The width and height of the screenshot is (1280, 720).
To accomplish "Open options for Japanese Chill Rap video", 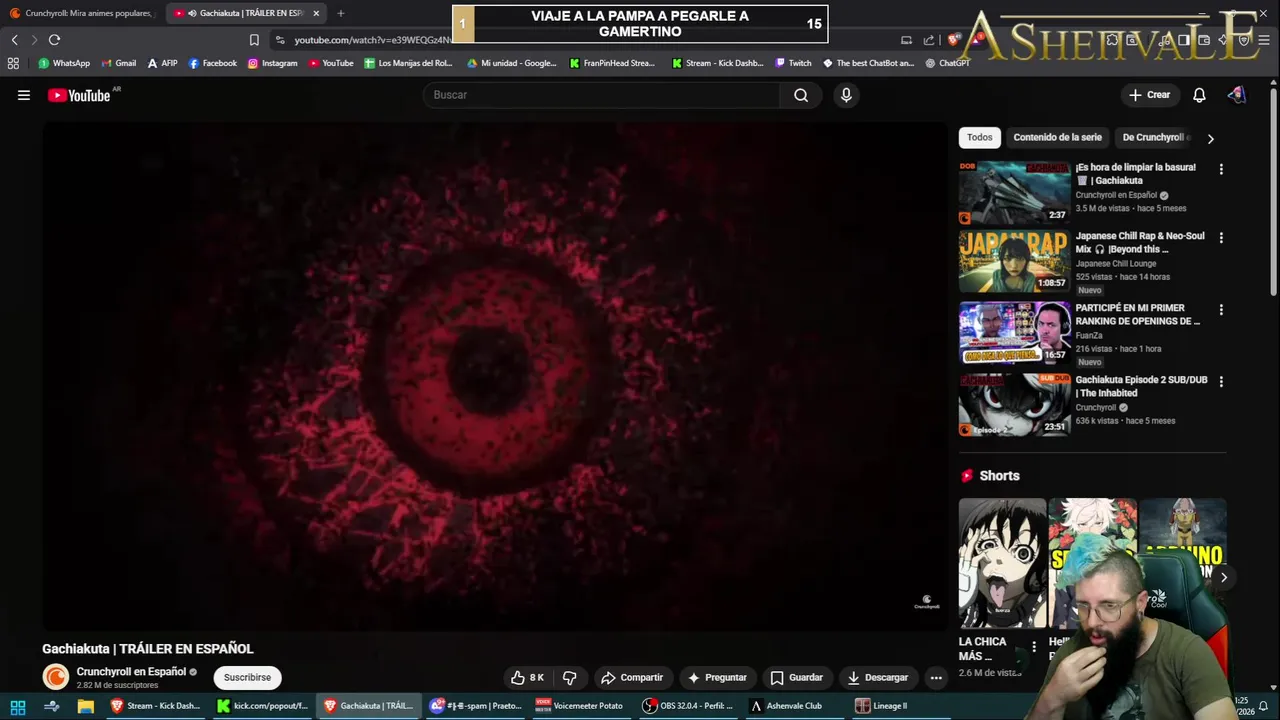I will click(1220, 238).
